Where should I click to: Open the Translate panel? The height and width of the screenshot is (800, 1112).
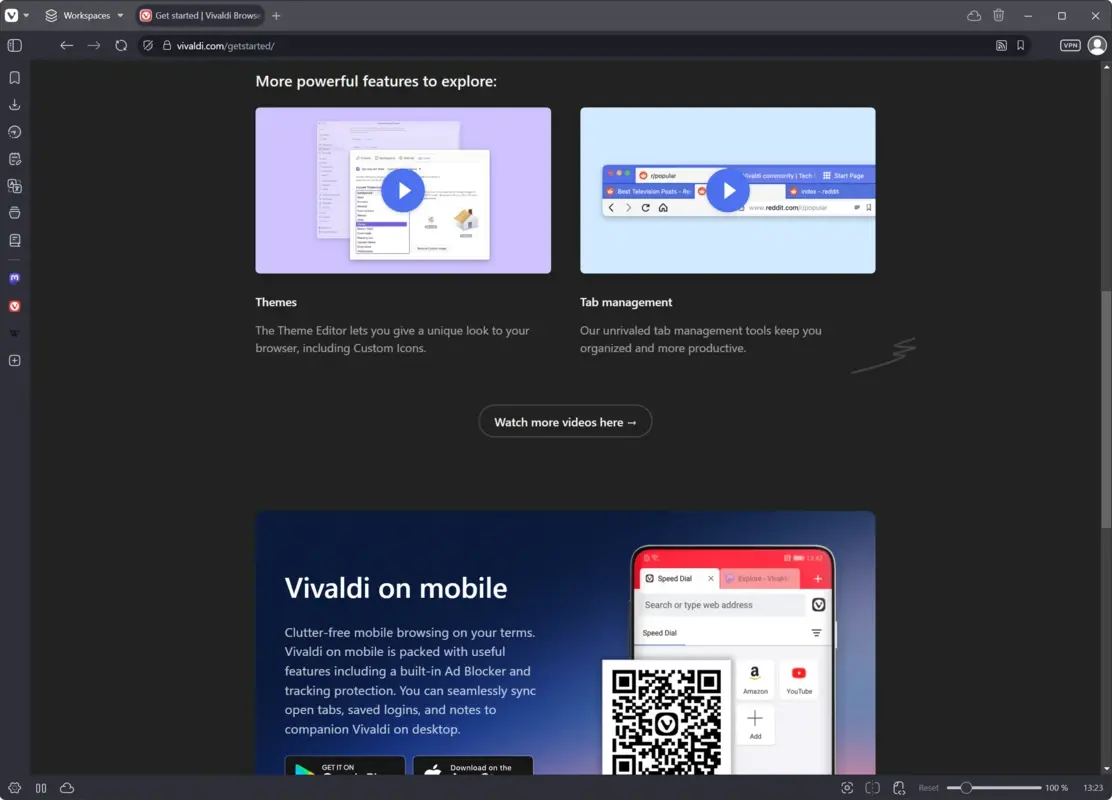click(14, 185)
